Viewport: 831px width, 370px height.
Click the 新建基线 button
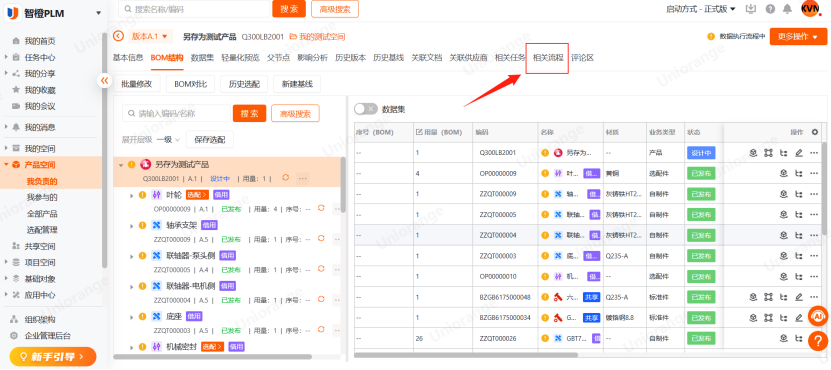pos(297,84)
